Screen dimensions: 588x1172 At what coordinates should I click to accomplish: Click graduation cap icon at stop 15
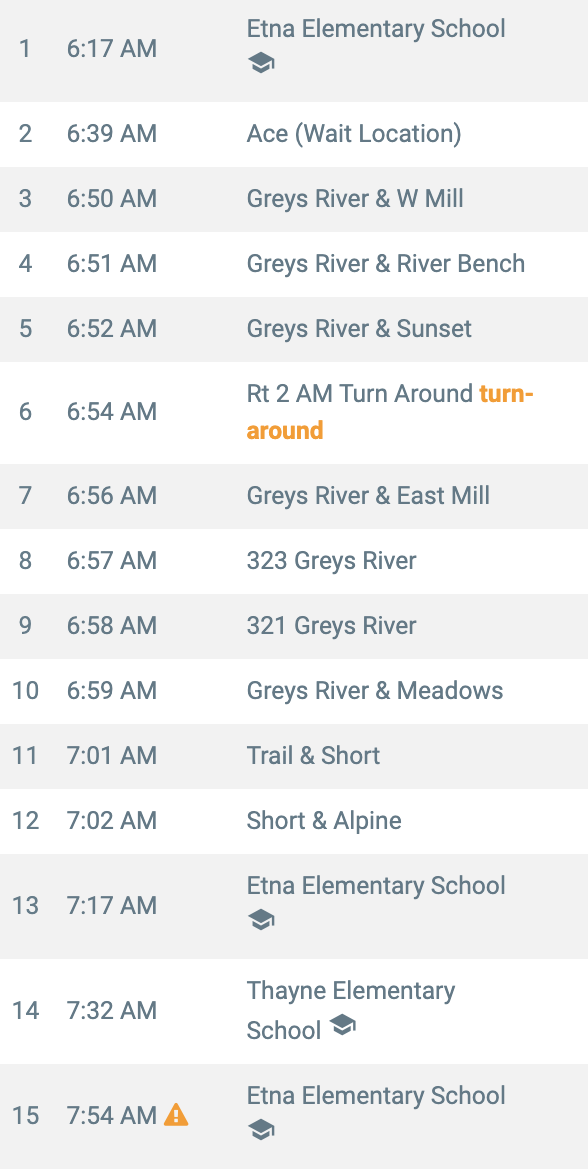tap(261, 1130)
